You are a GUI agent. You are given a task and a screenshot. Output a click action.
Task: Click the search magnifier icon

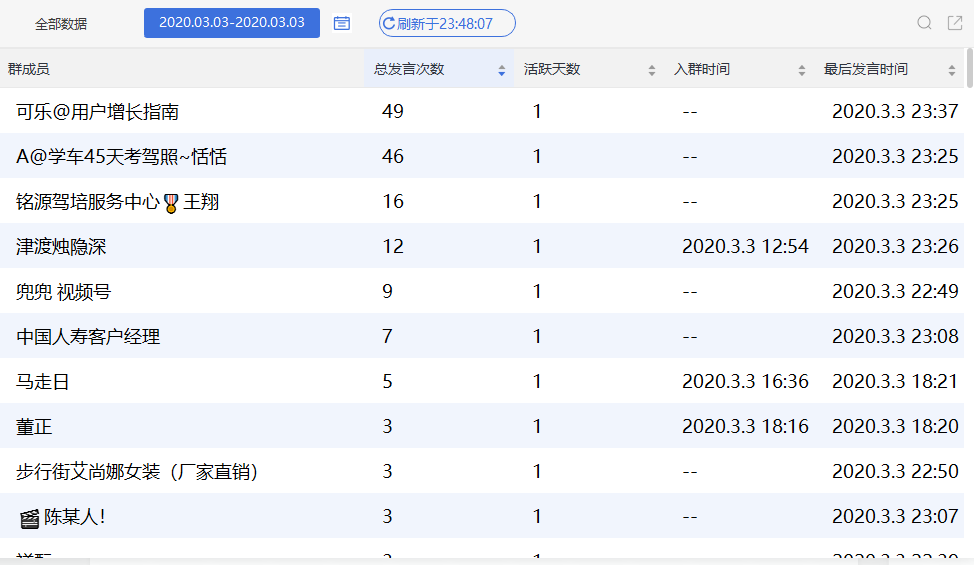tap(924, 23)
